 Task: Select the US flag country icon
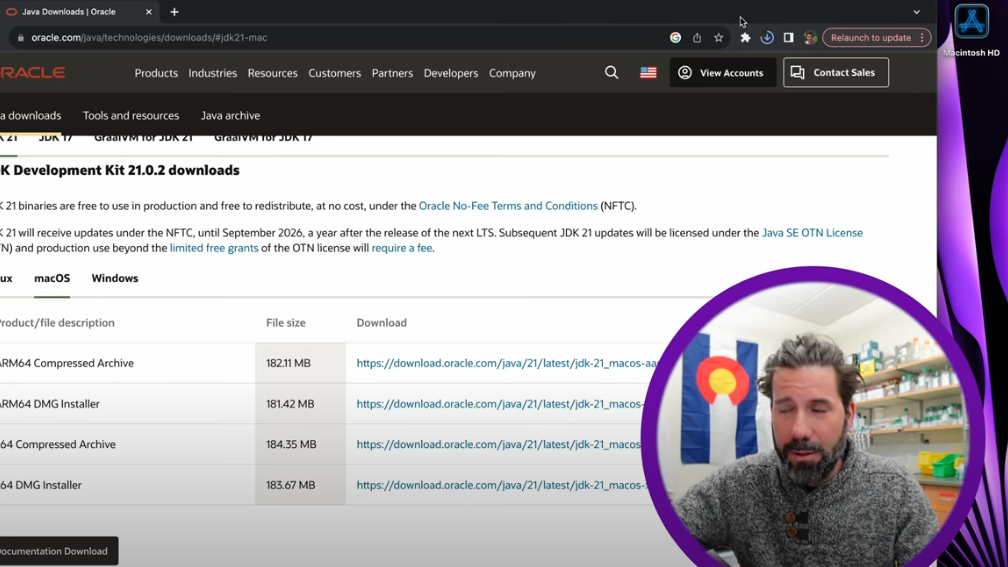[648, 73]
